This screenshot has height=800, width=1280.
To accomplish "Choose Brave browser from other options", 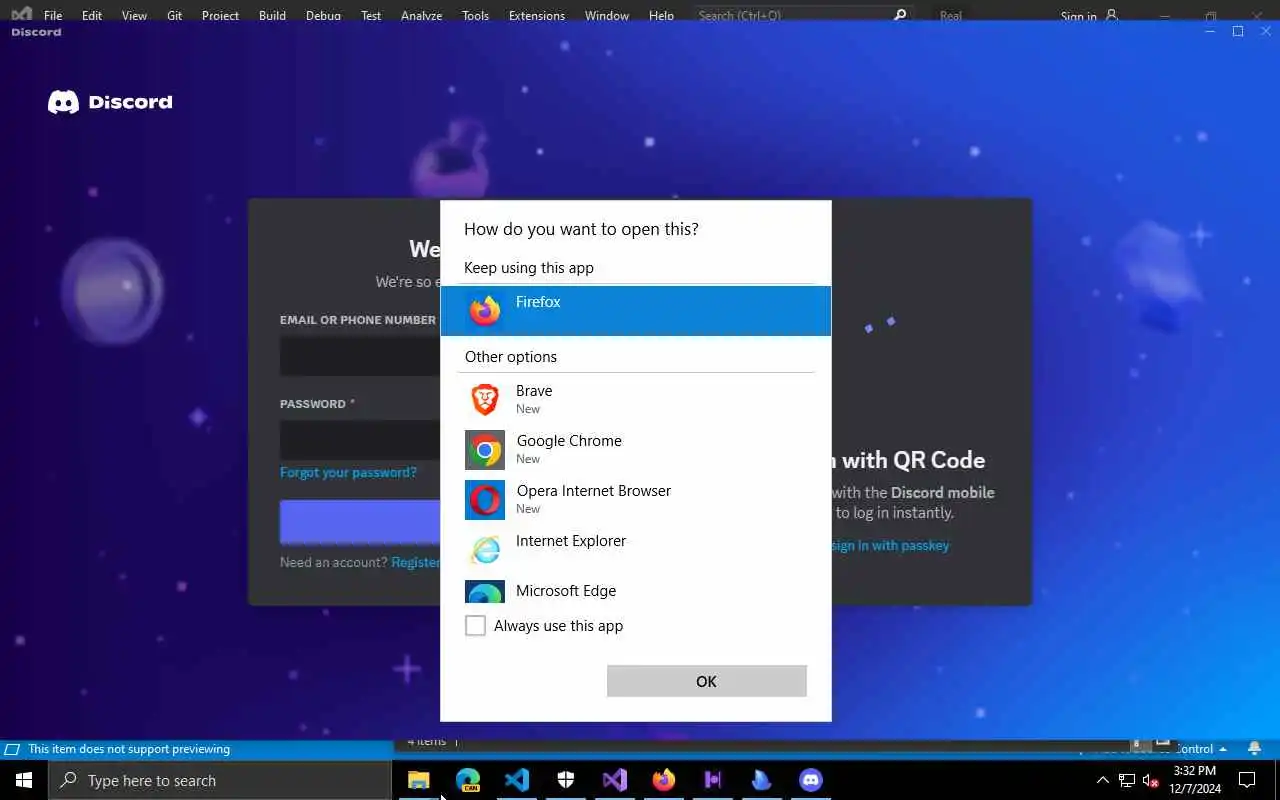I will click(x=635, y=399).
